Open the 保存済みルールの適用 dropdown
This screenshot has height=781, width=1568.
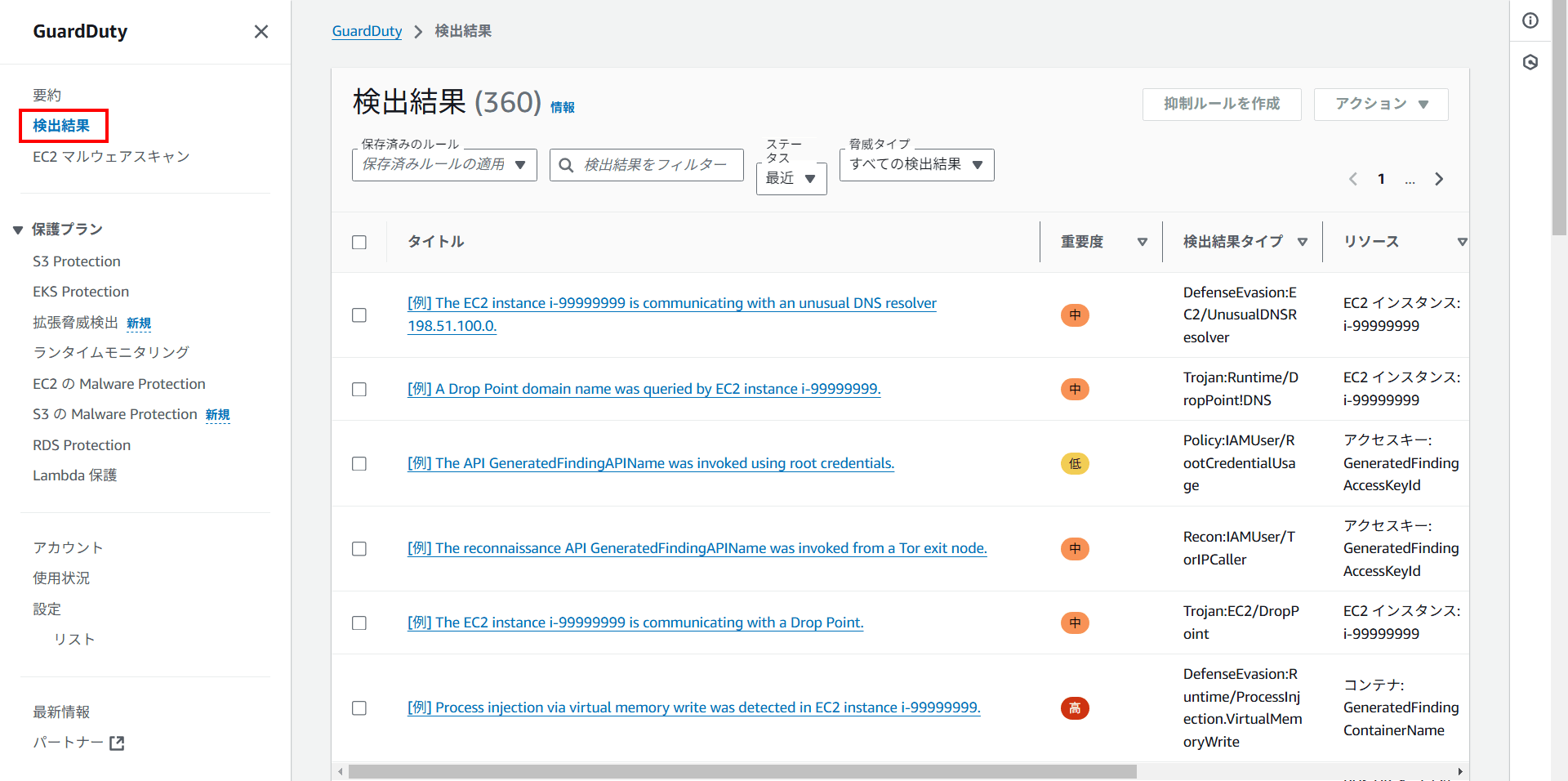pyautogui.click(x=444, y=165)
